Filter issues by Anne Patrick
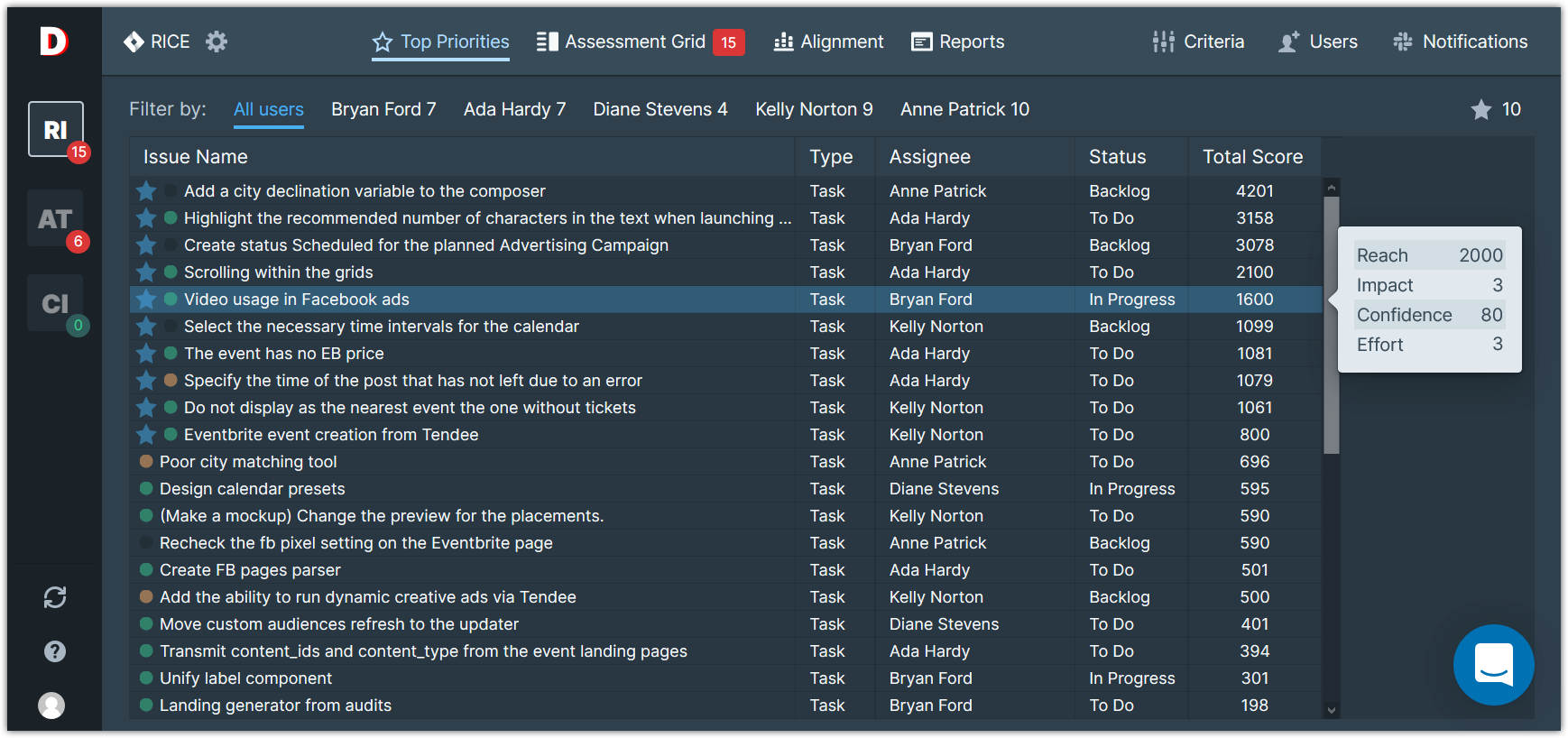 964,109
